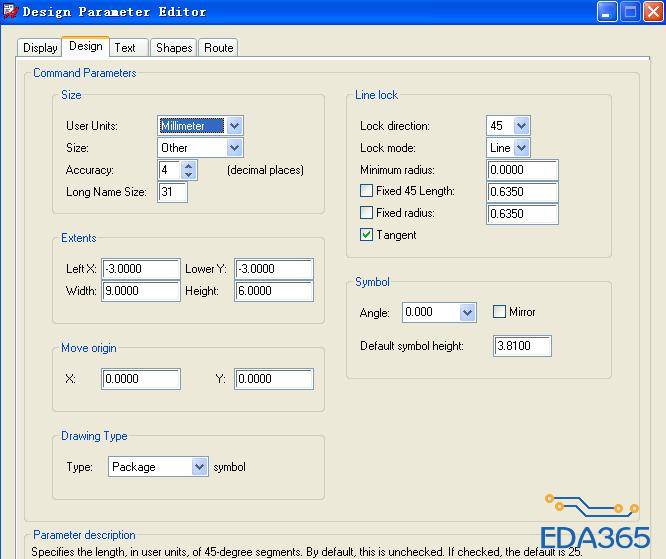Go to the Route tab

click(218, 48)
